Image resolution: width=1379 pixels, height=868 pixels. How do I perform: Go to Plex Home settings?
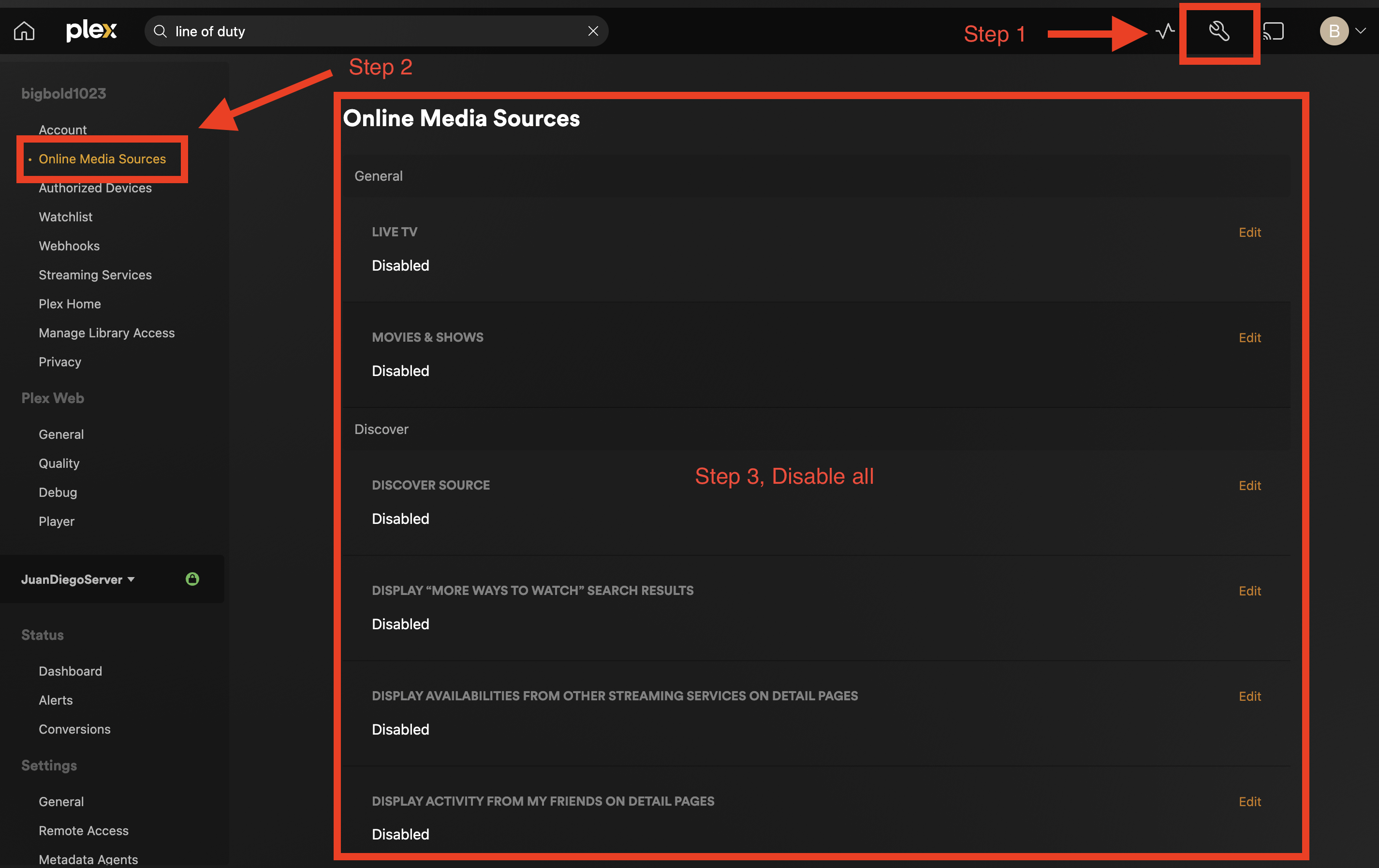click(x=70, y=304)
